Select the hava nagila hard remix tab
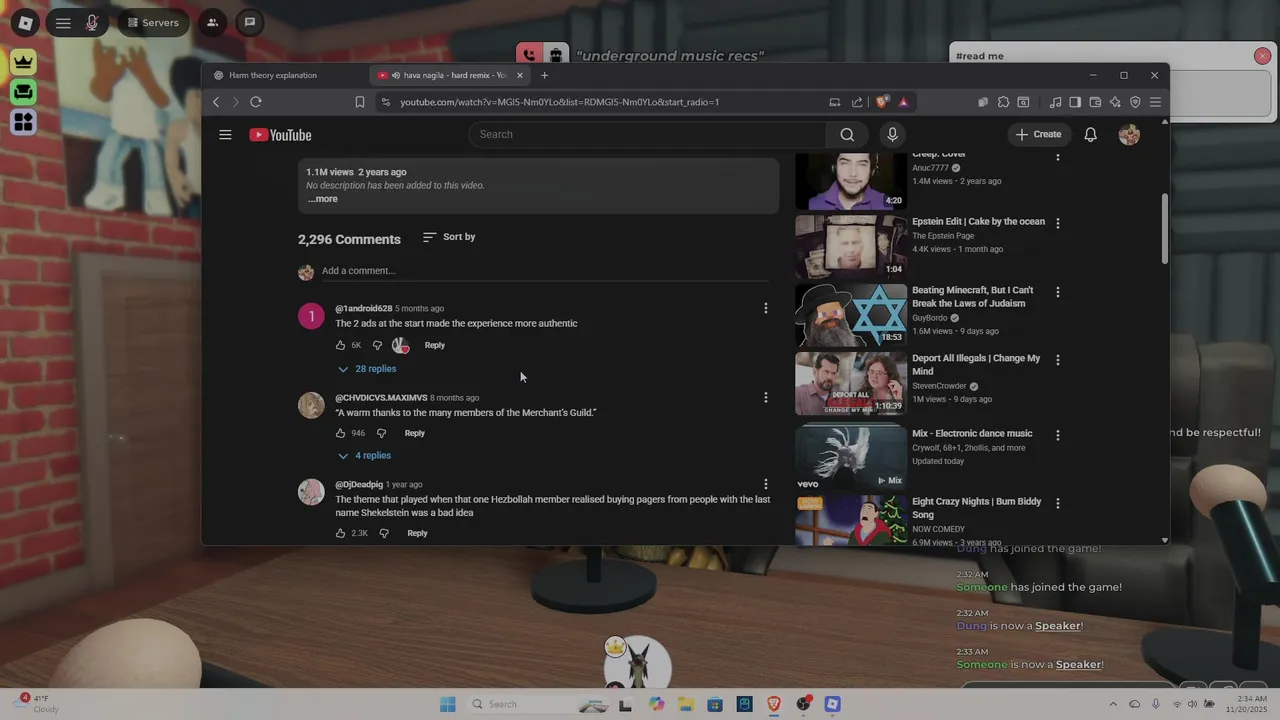Screen dimensions: 1280x720 448,75
